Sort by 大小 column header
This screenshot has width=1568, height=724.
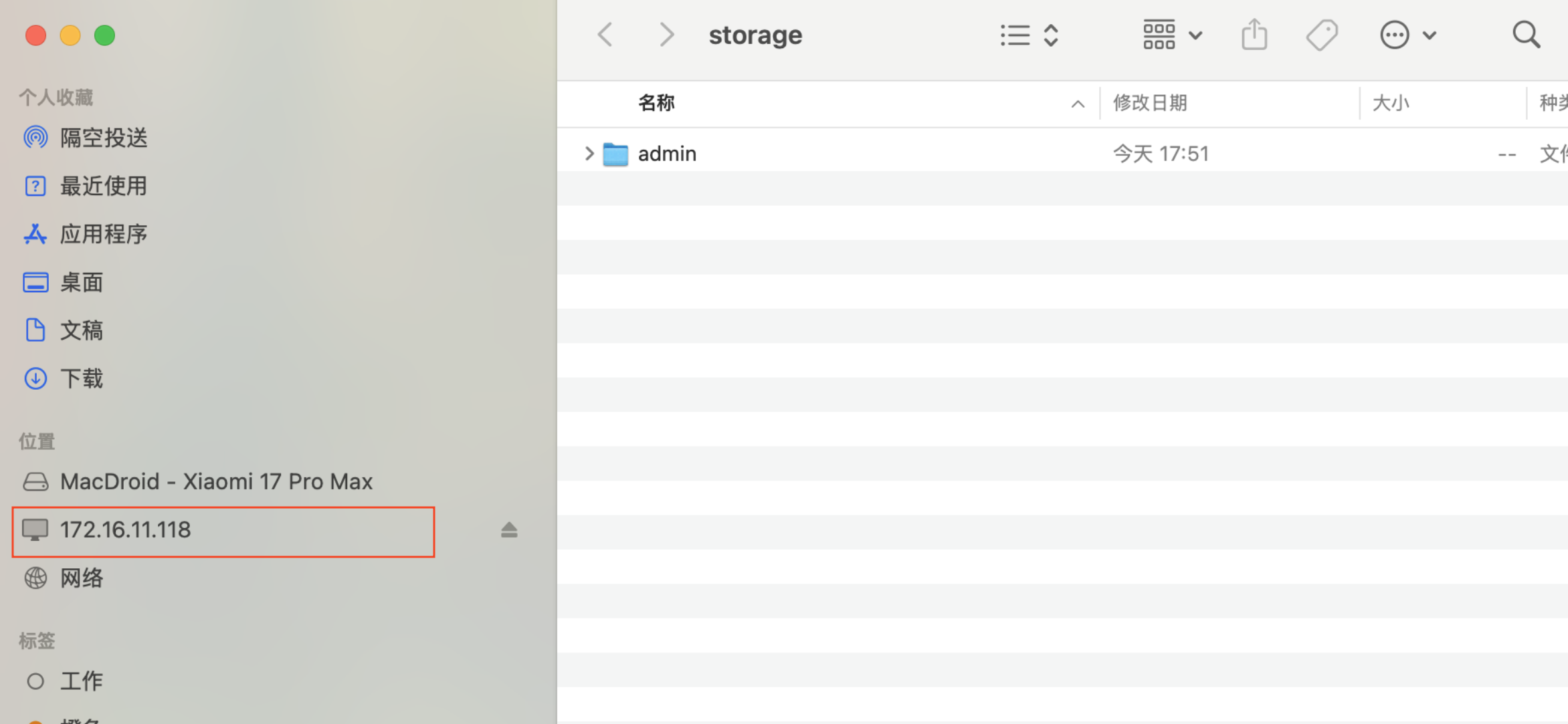[x=1390, y=103]
